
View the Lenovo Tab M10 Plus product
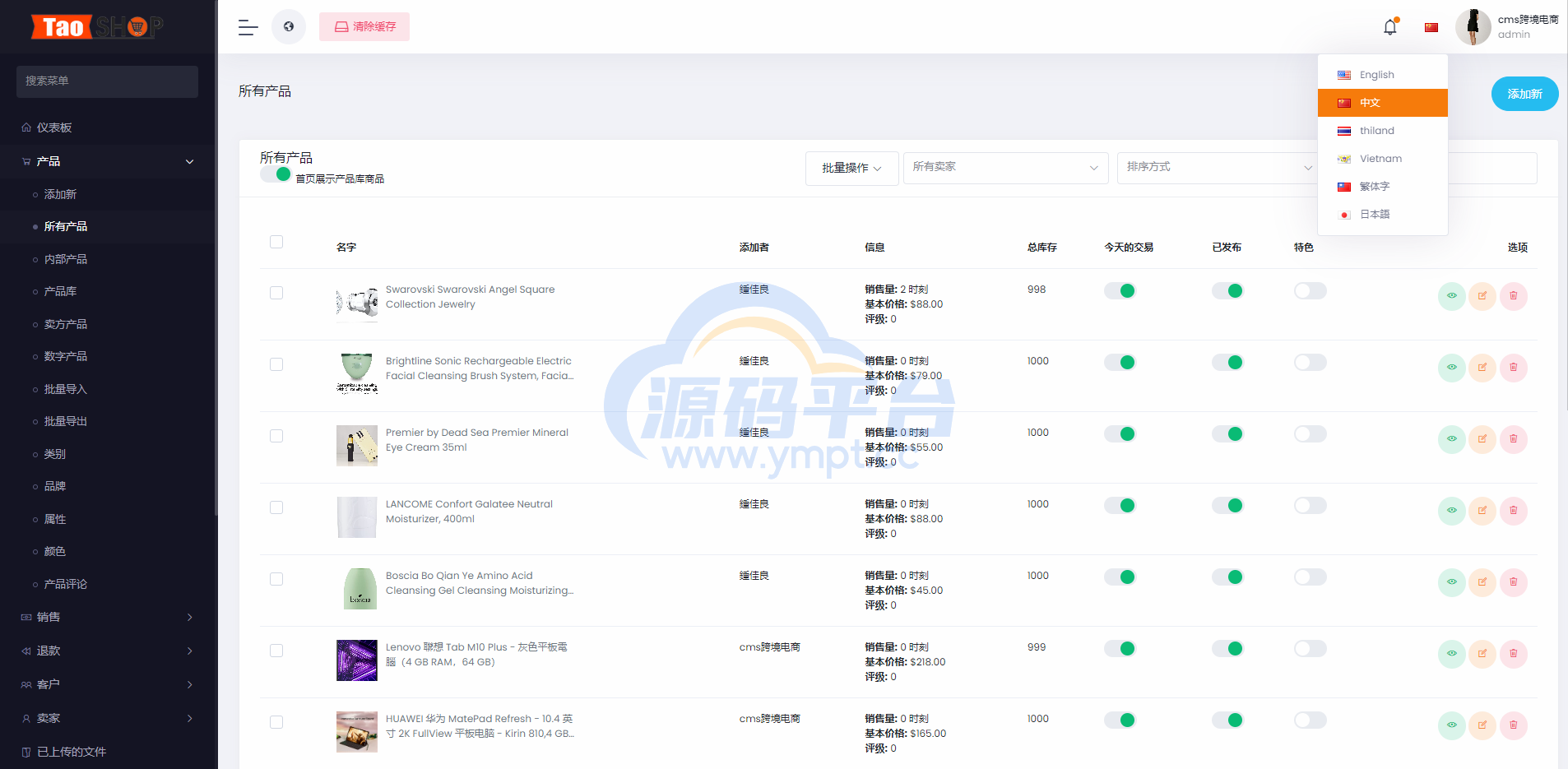point(1452,654)
